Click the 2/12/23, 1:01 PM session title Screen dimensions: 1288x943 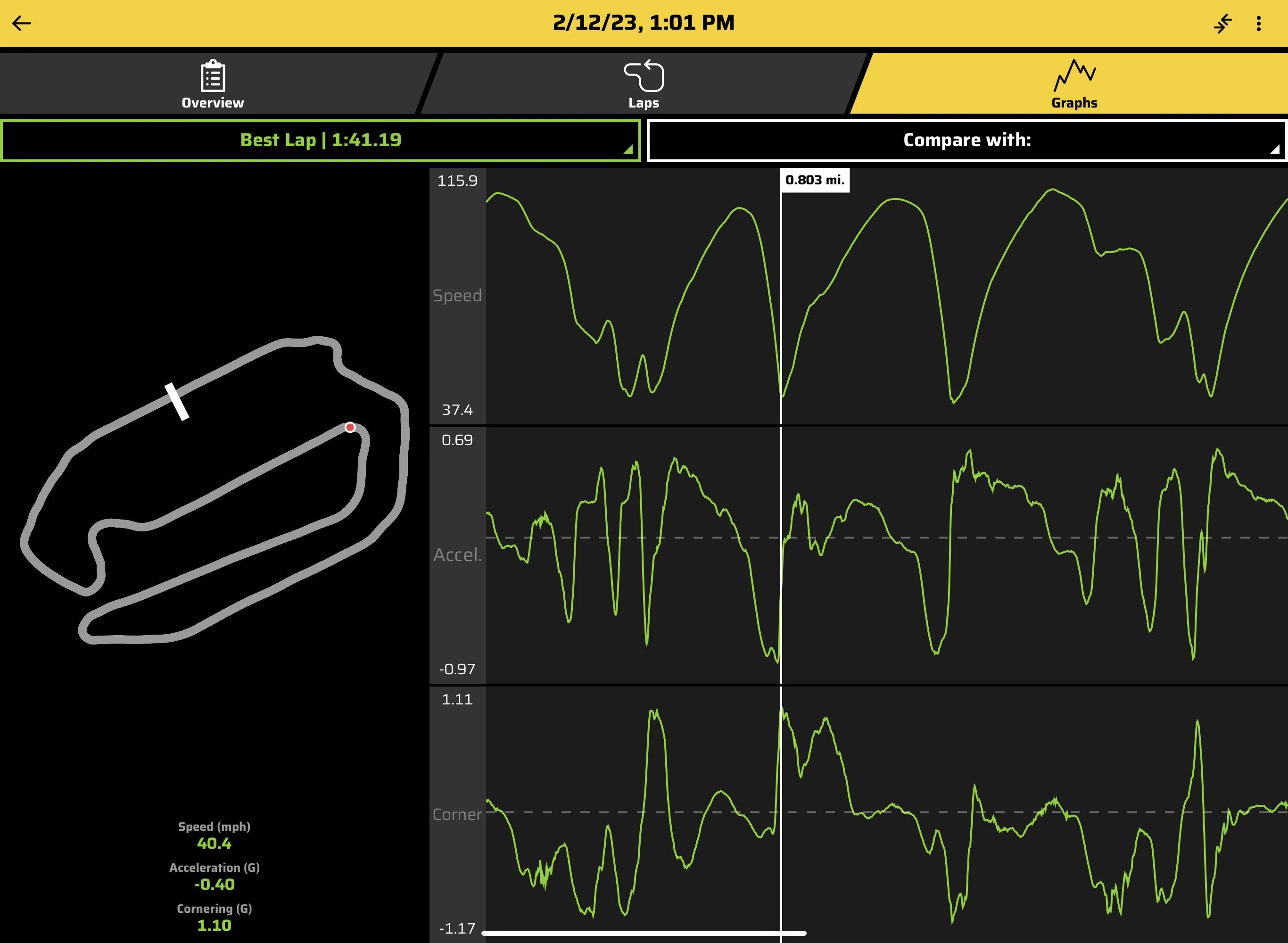[x=644, y=23]
